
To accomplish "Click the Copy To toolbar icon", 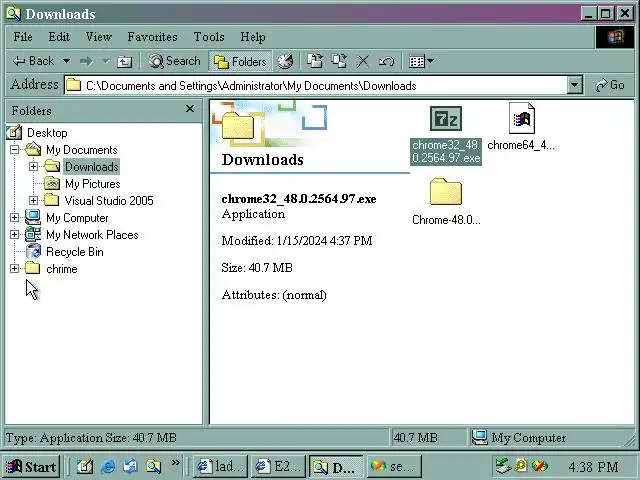I will tap(339, 61).
